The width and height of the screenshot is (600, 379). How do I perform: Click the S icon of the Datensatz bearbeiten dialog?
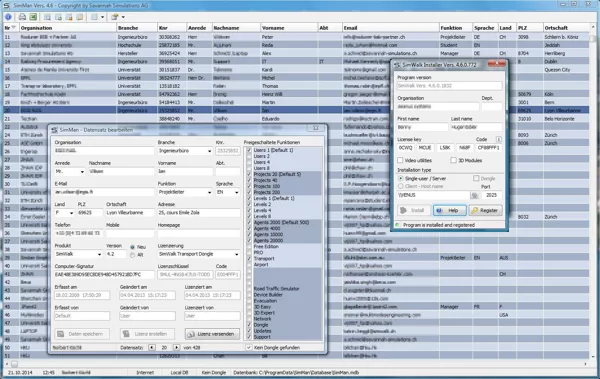pyautogui.click(x=54, y=130)
